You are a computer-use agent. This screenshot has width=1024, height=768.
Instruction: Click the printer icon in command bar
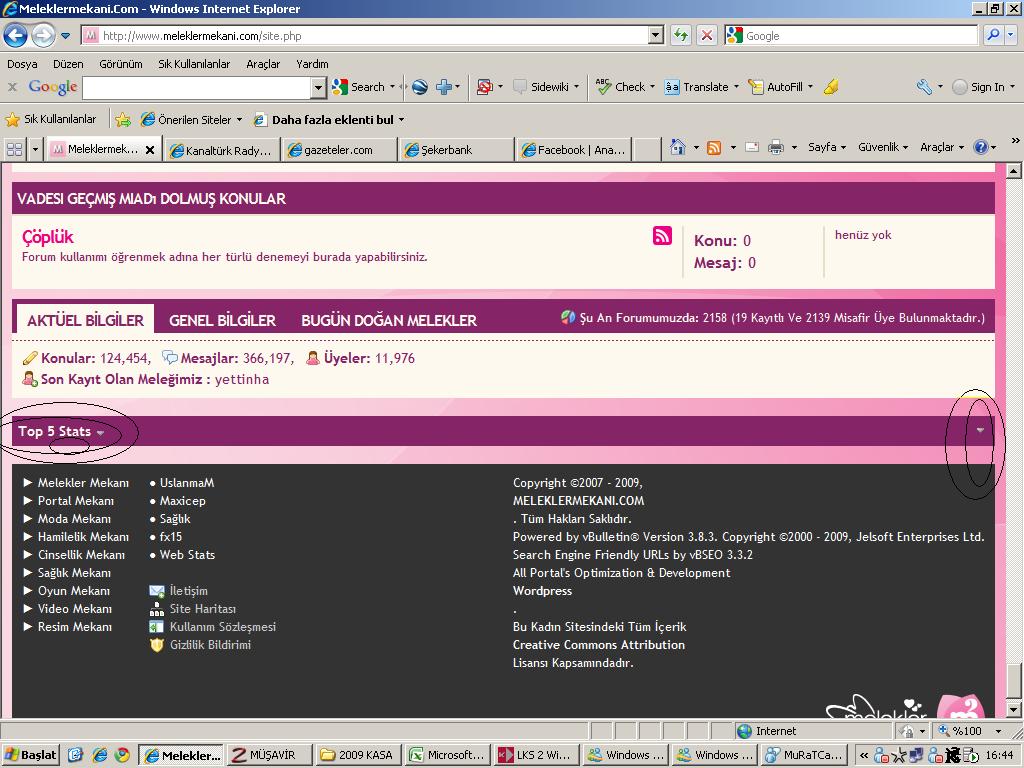(775, 148)
